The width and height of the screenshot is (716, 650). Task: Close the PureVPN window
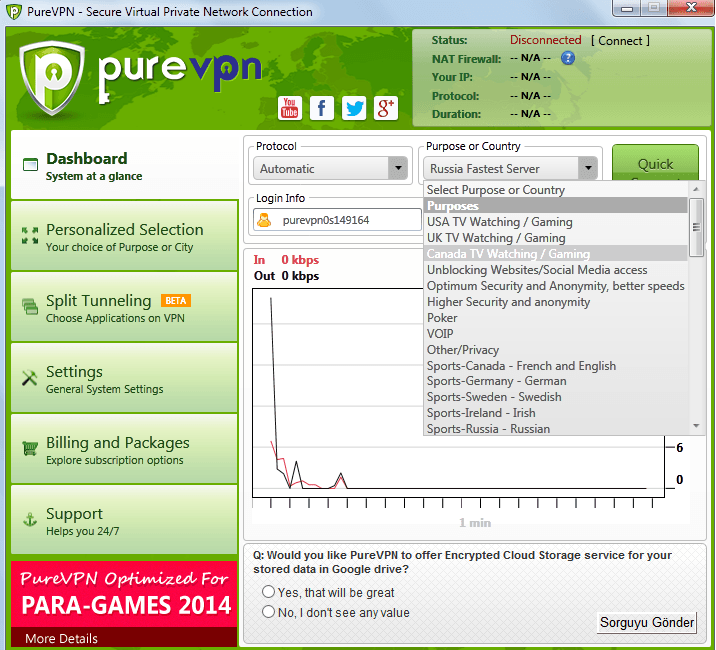coord(691,8)
